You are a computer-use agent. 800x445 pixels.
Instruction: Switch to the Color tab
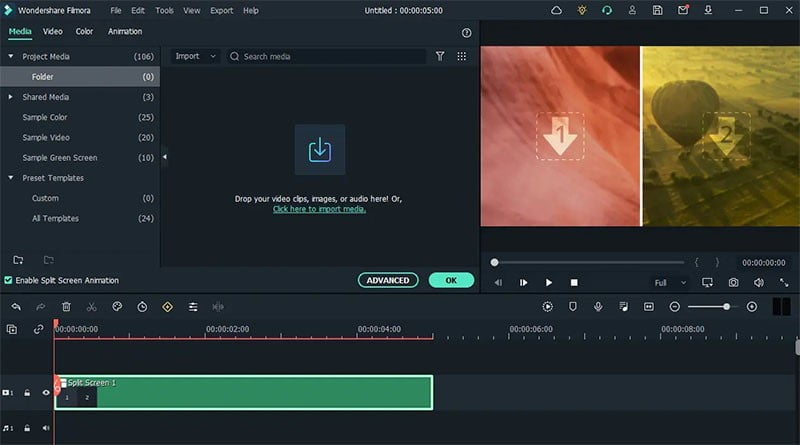(x=84, y=31)
